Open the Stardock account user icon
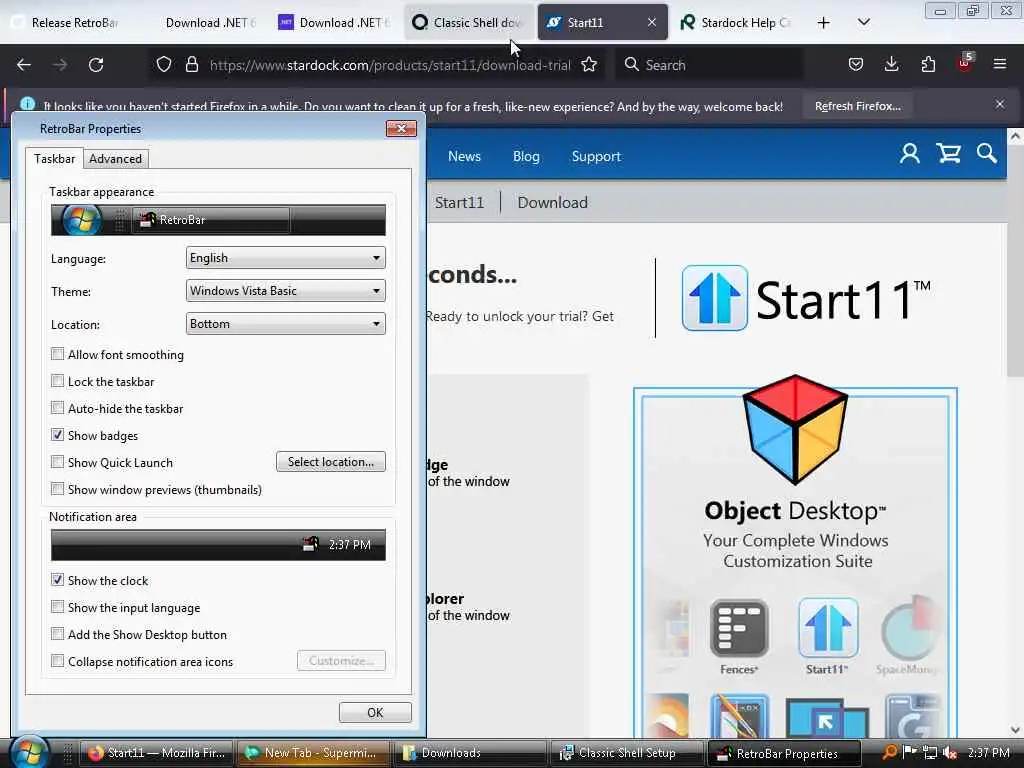Image resolution: width=1024 pixels, height=768 pixels. (x=910, y=153)
